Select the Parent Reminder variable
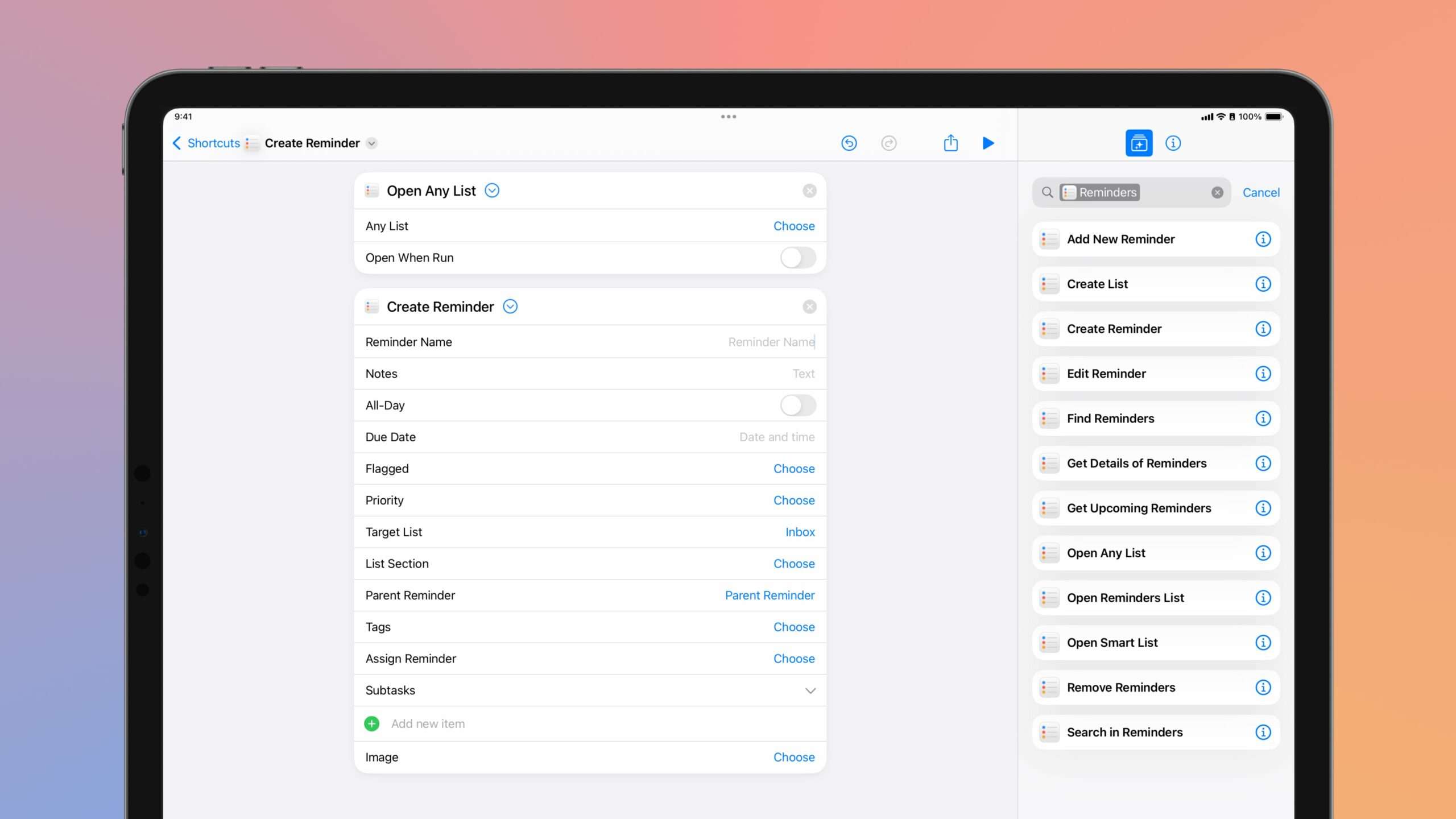The width and height of the screenshot is (1456, 819). 769,595
